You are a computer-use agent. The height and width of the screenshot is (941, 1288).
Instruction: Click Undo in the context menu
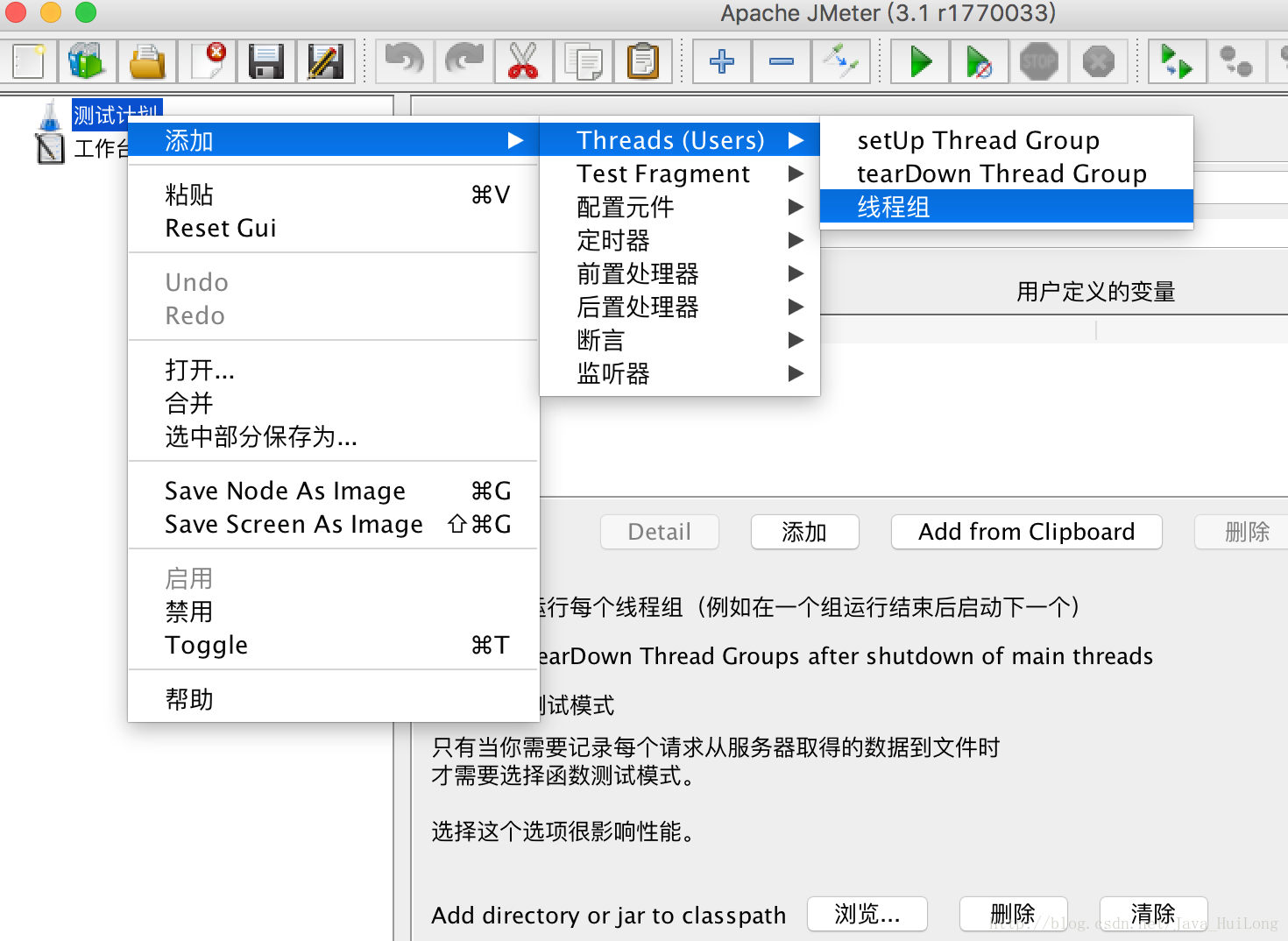[x=333, y=282]
